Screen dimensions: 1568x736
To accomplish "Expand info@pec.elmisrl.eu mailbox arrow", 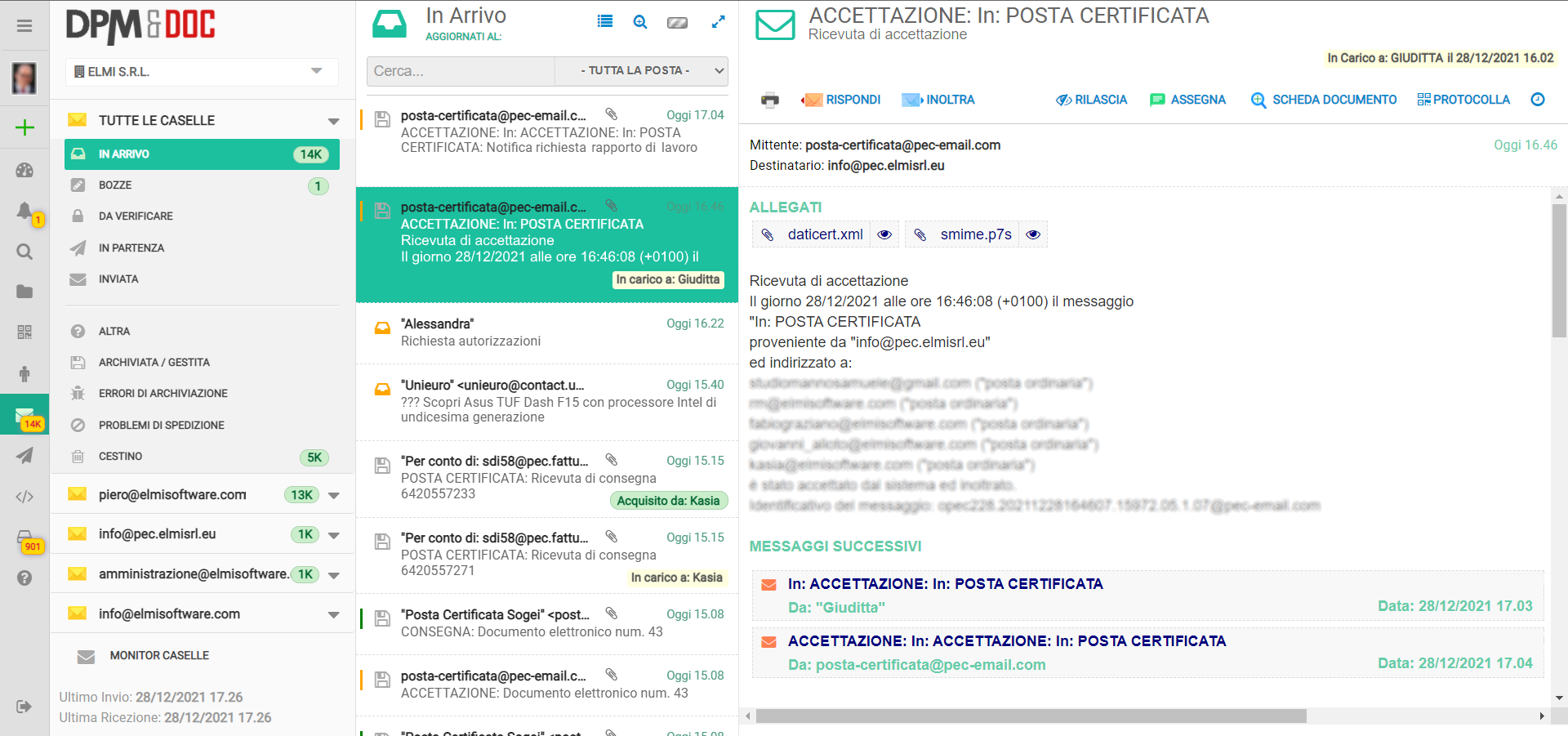I will [x=333, y=536].
